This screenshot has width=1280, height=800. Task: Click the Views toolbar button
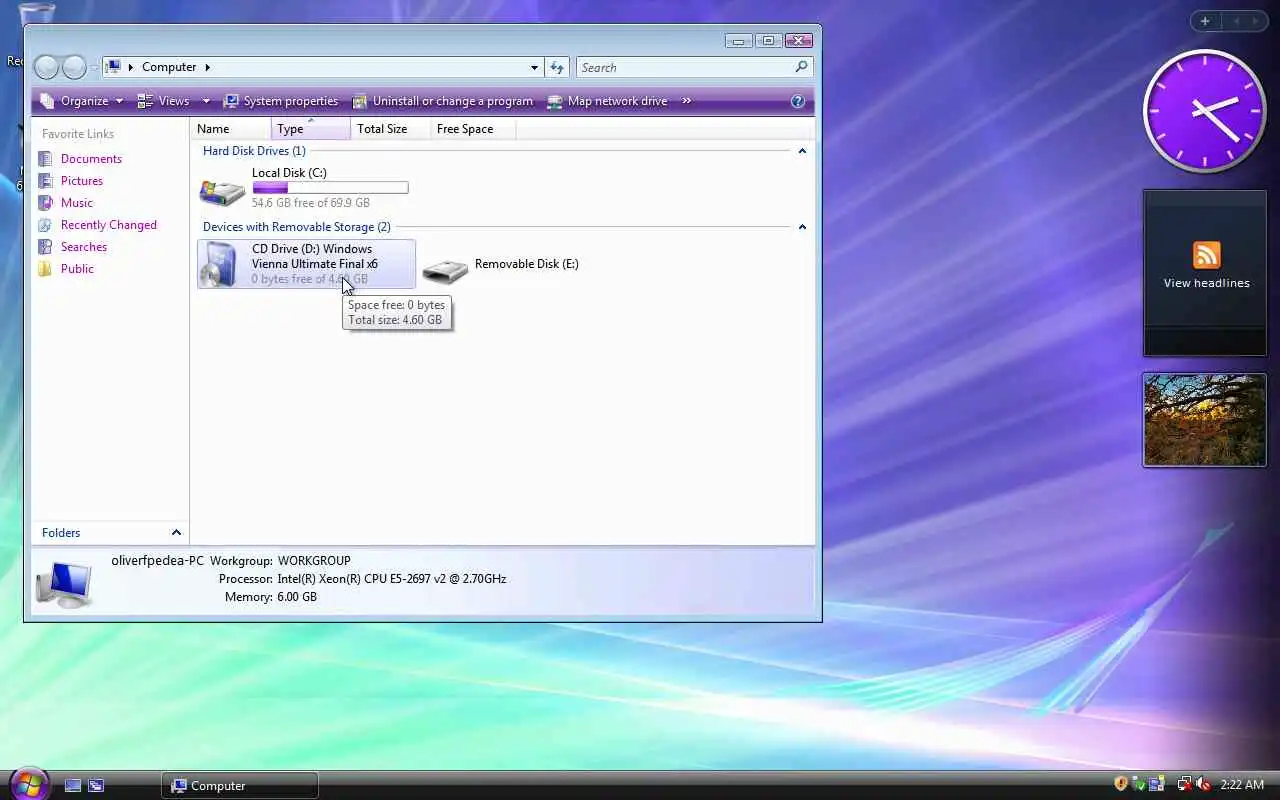pyautogui.click(x=163, y=101)
